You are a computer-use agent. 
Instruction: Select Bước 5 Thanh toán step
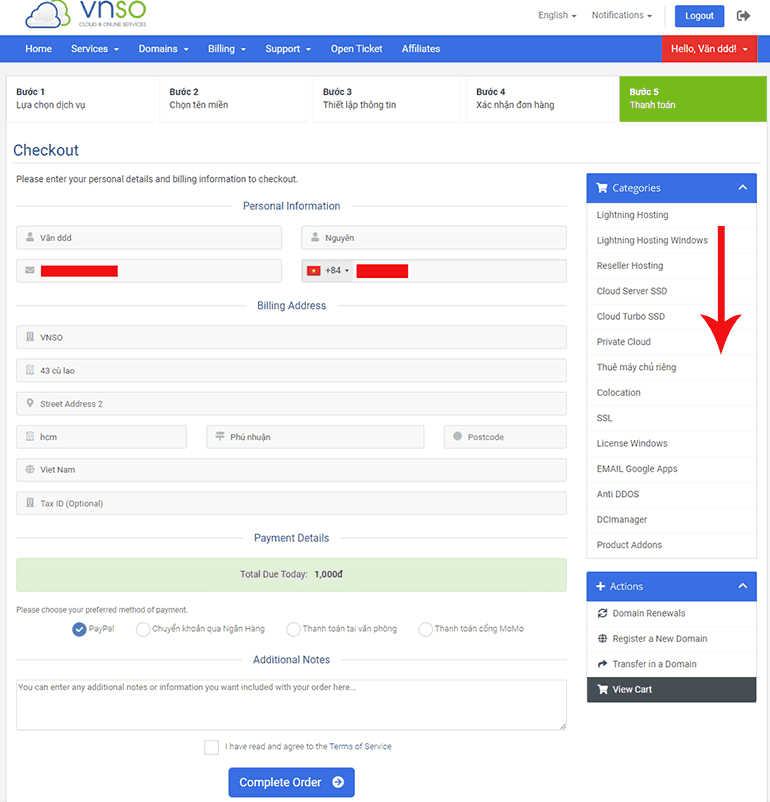click(693, 99)
